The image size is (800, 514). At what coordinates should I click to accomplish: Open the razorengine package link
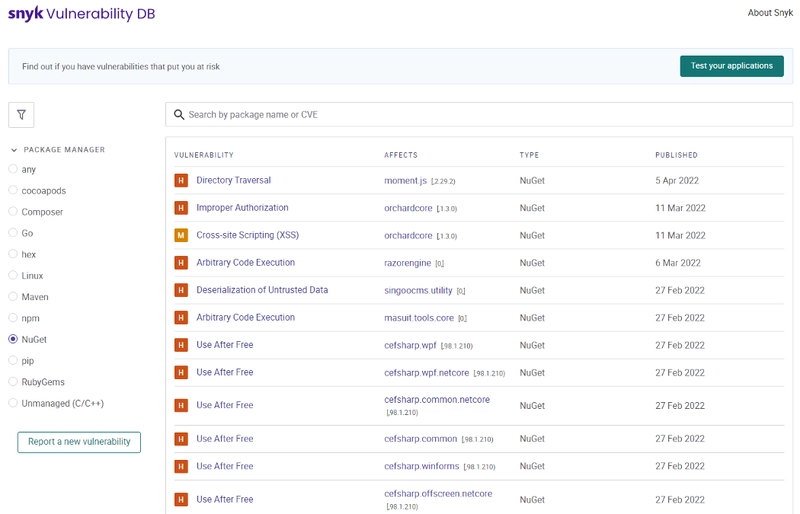[x=408, y=263]
